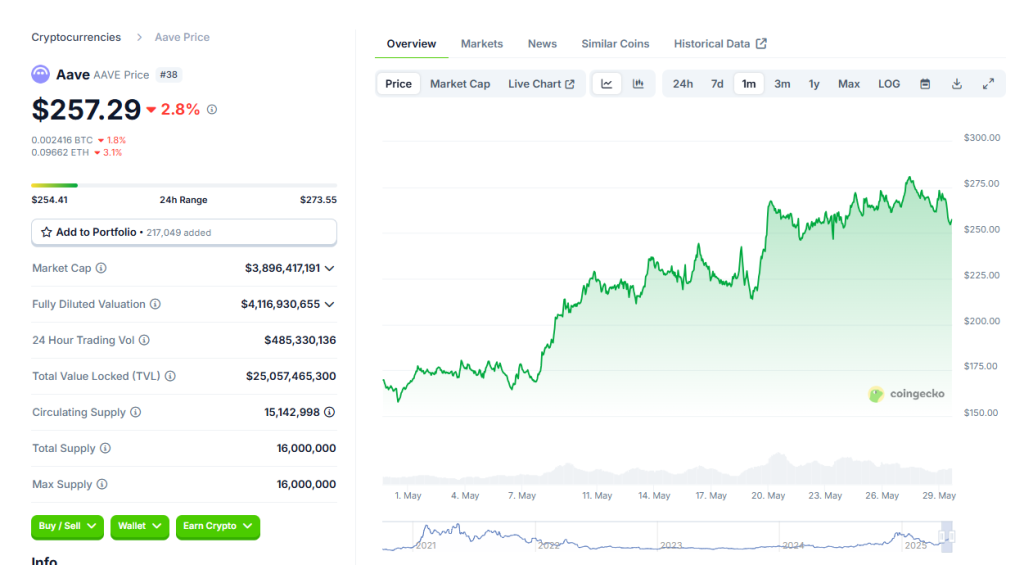Click the 24h range progress bar
The height and width of the screenshot is (565, 1024).
(x=184, y=186)
